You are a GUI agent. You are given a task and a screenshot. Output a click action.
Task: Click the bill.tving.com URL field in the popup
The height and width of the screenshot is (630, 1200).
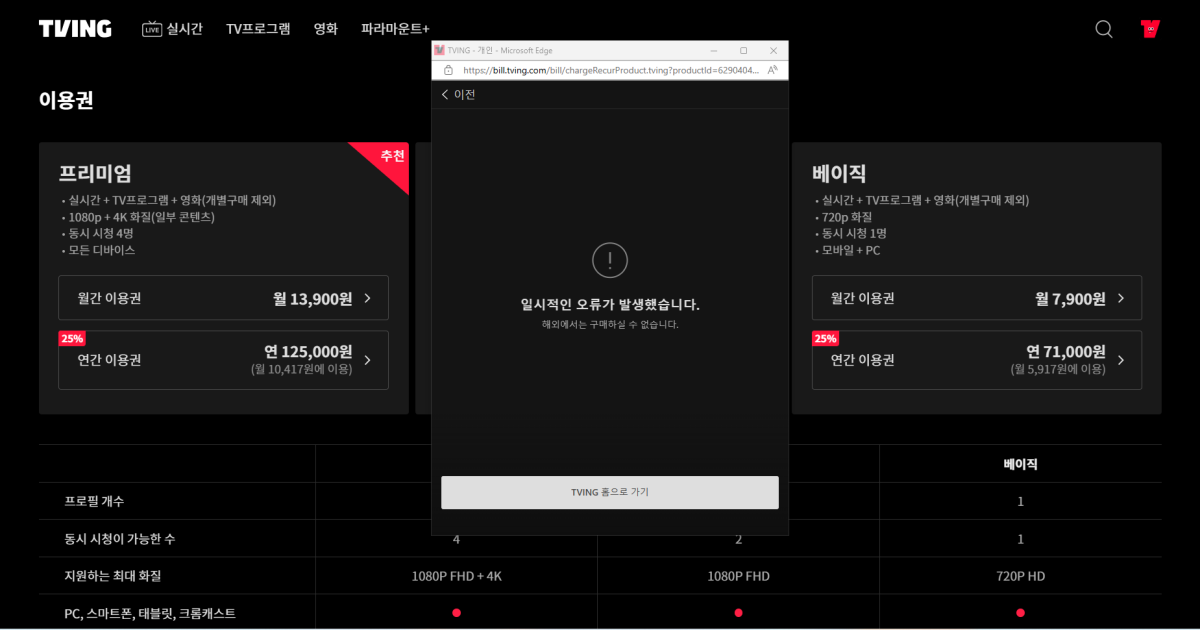click(610, 70)
